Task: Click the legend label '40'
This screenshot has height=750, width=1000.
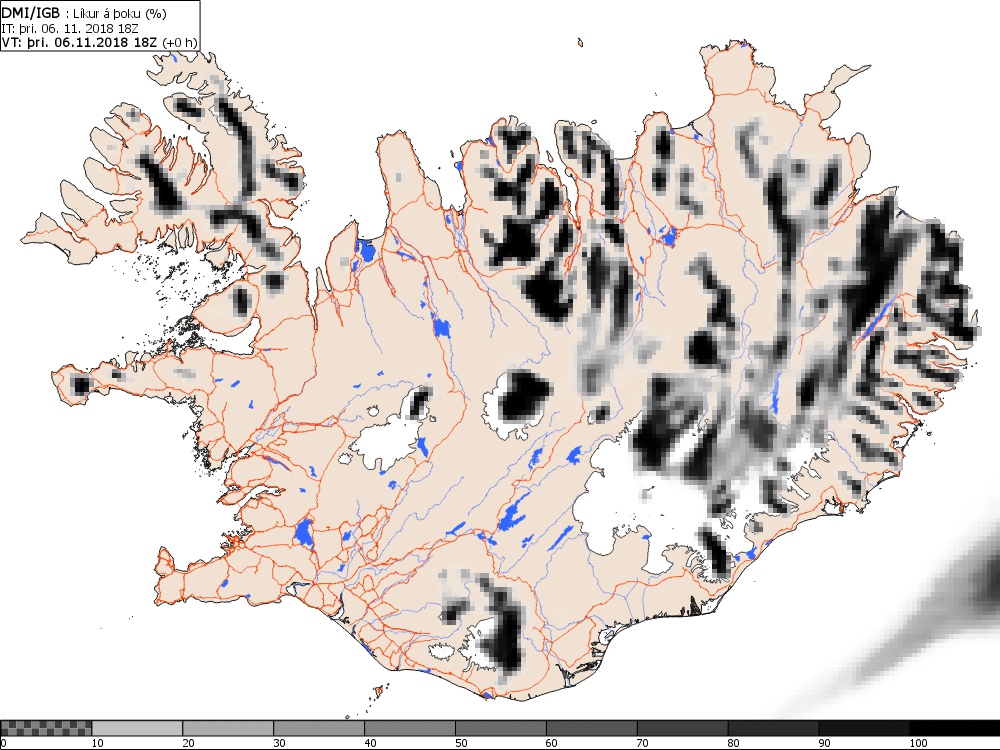Action: (371, 743)
